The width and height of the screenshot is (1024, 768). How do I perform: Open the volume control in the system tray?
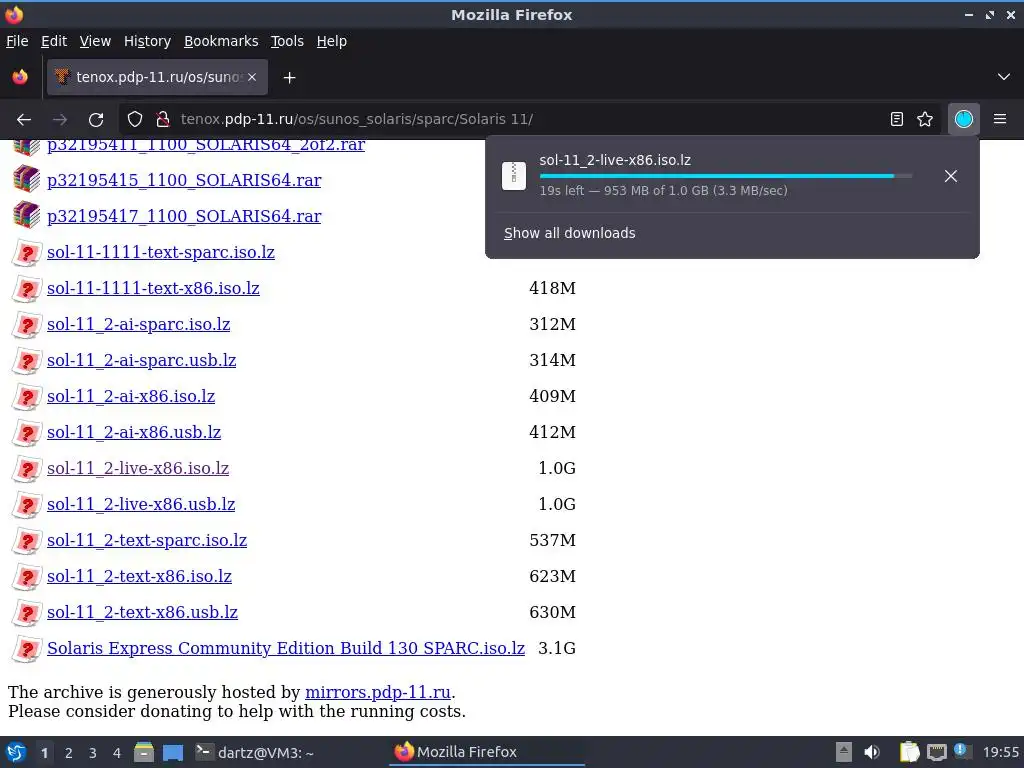pyautogui.click(x=872, y=752)
